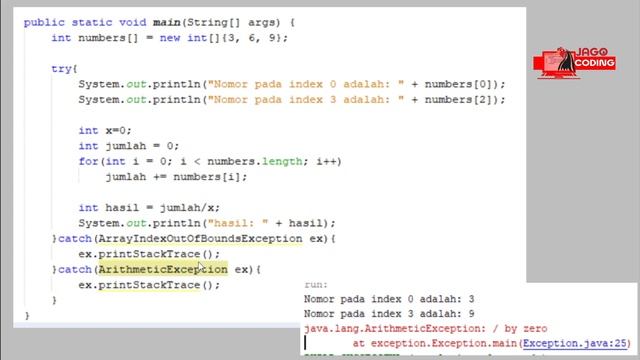Click the 'int jumlah = 0;' line

129,146
